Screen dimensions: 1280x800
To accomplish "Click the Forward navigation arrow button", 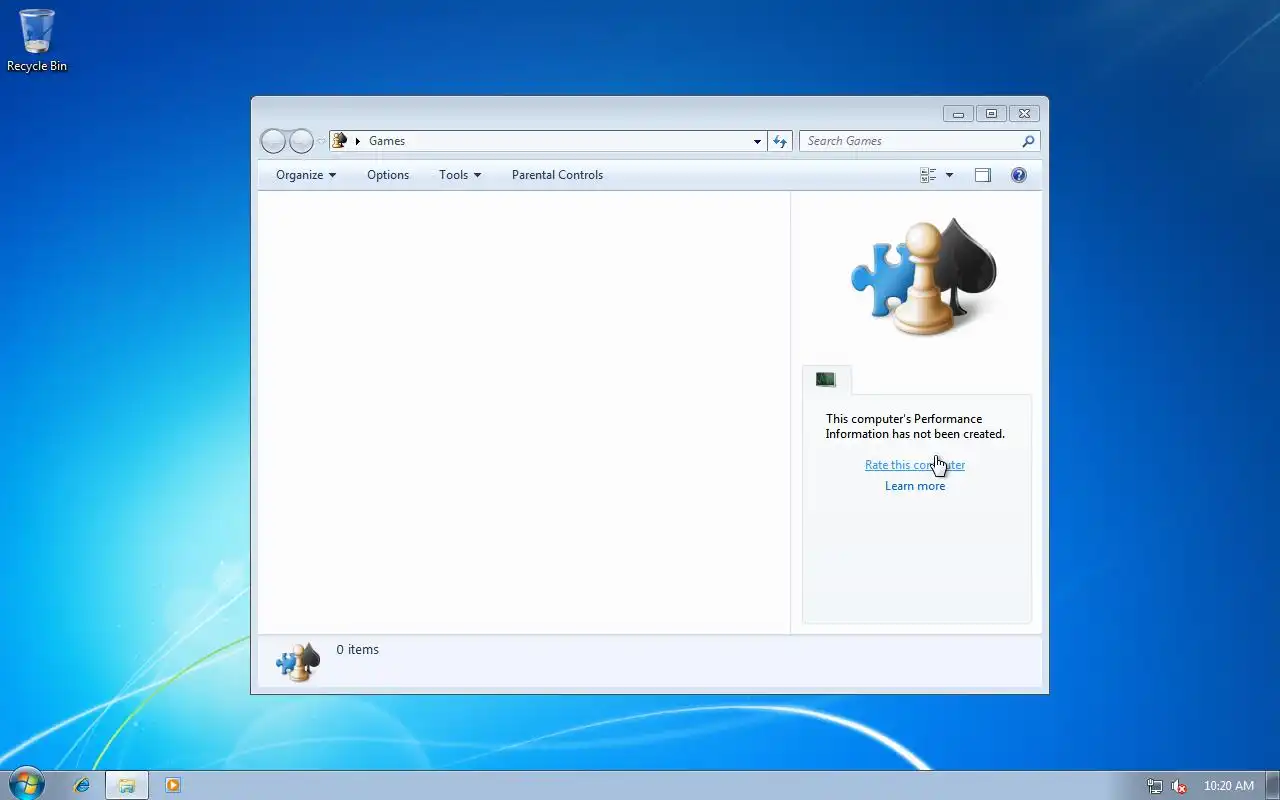I will pyautogui.click(x=301, y=141).
